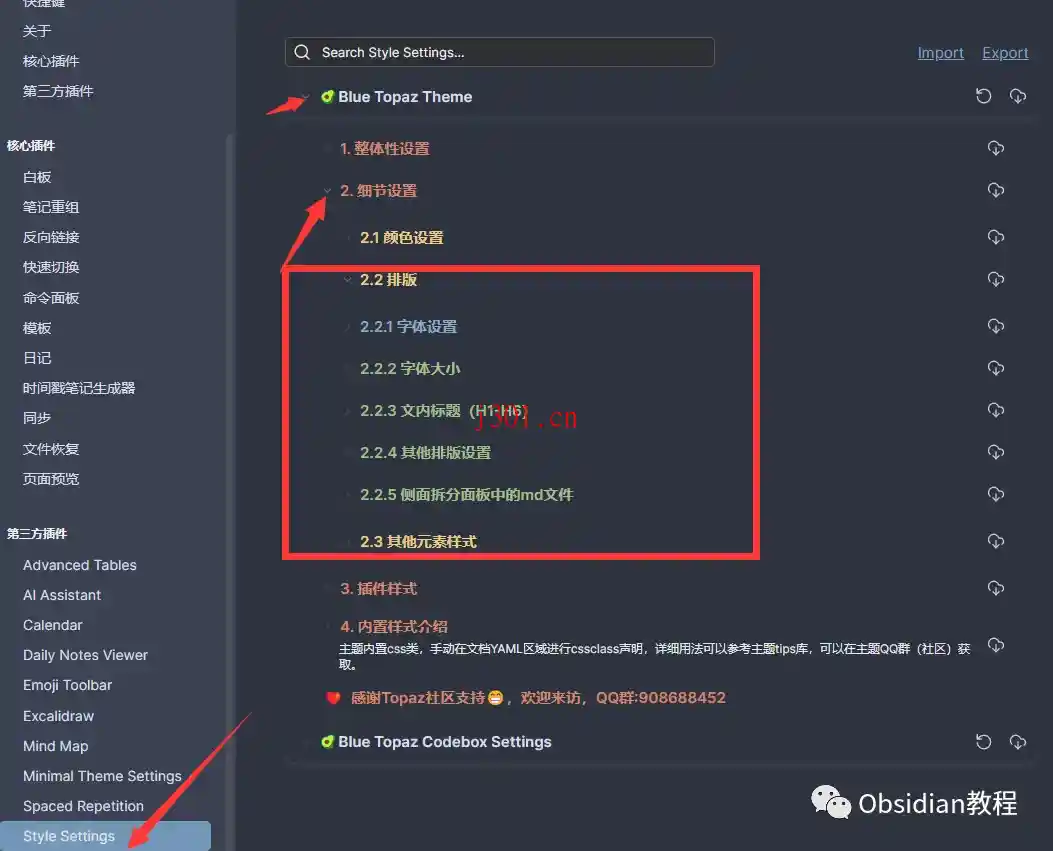
Task: Expand 2.3 其他元素样式 heading
Action: pyautogui.click(x=348, y=542)
